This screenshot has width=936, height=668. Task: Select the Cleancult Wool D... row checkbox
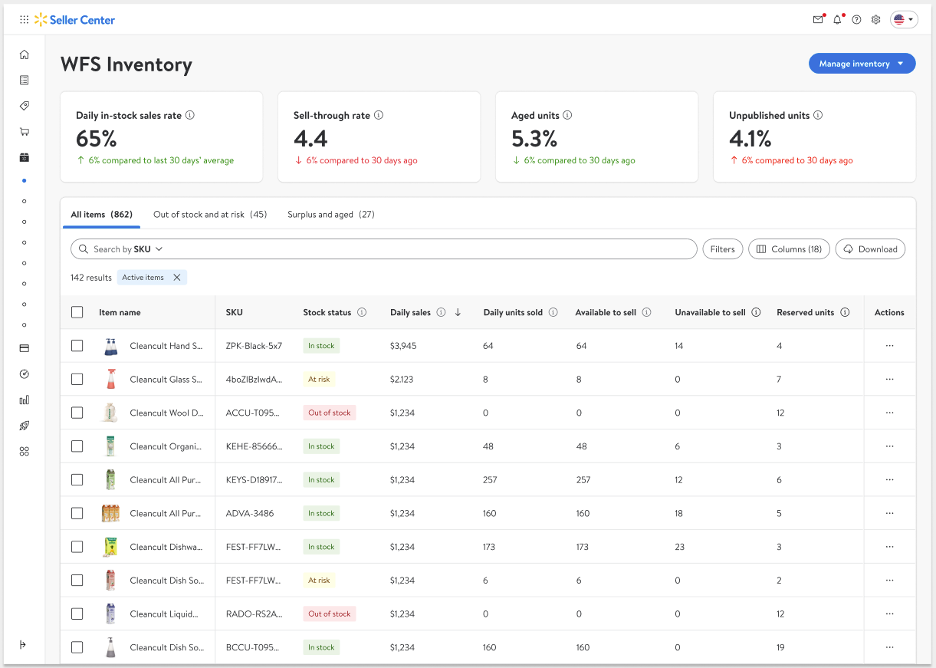coord(77,413)
